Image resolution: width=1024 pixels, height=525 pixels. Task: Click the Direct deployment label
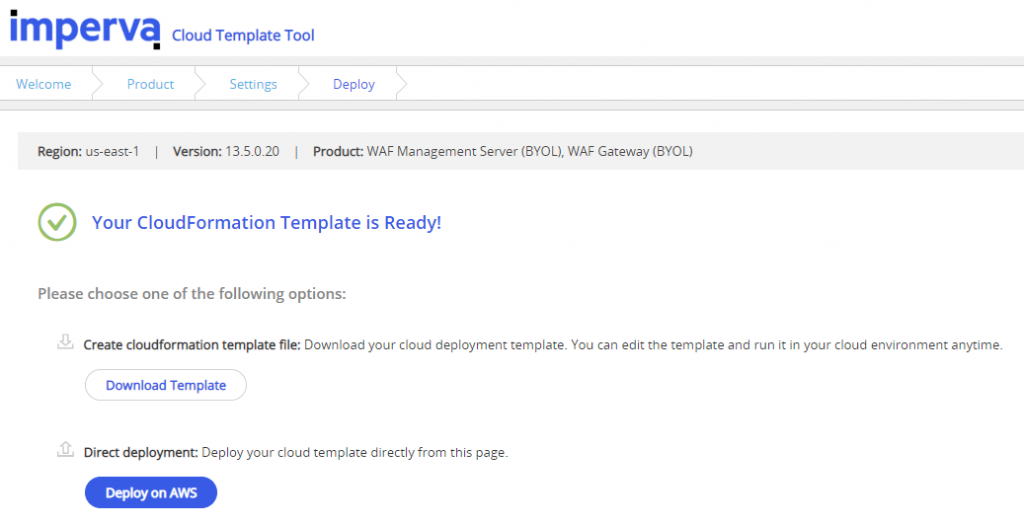[140, 452]
